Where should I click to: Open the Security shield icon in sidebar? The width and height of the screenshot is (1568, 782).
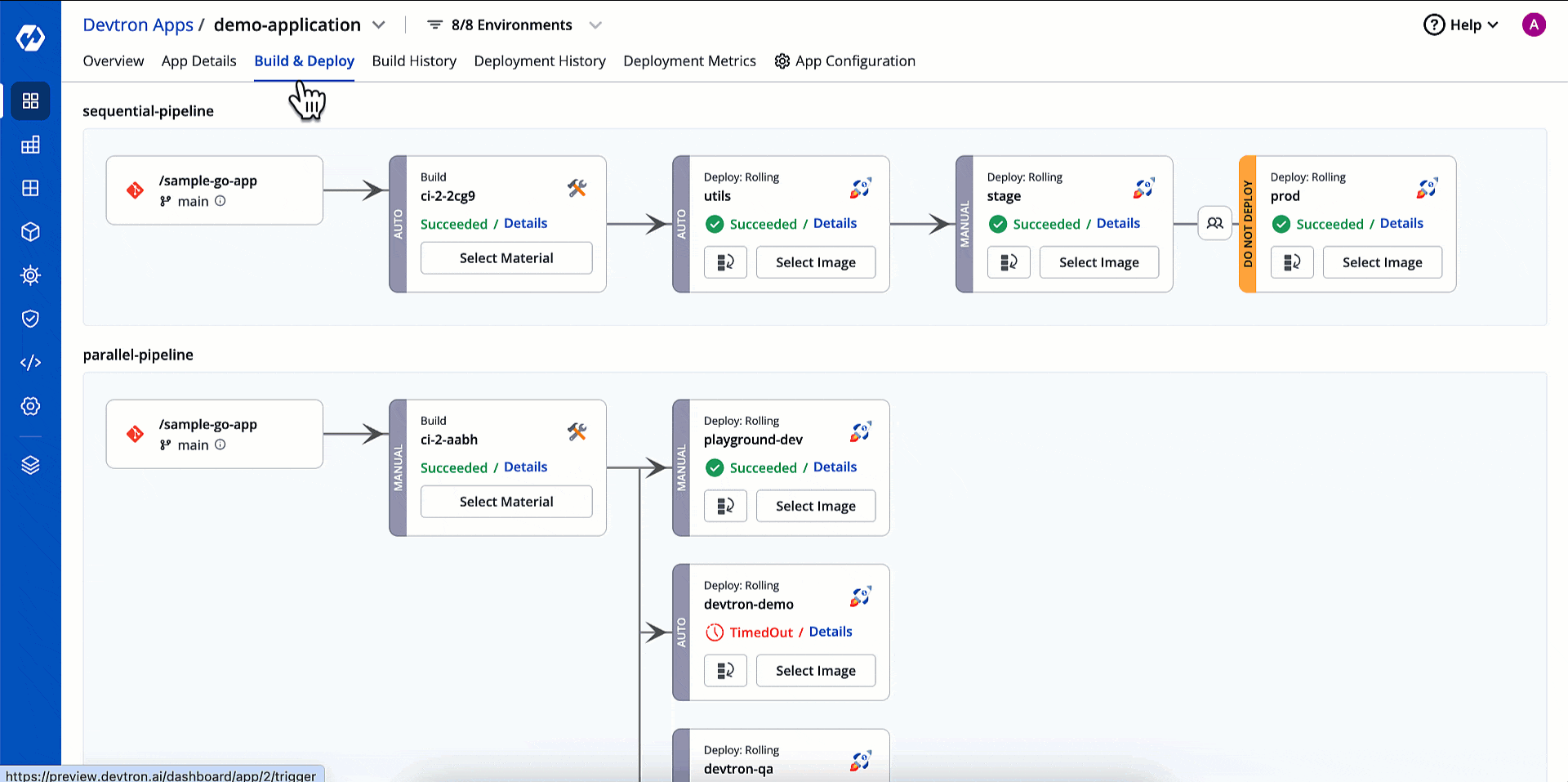30,319
